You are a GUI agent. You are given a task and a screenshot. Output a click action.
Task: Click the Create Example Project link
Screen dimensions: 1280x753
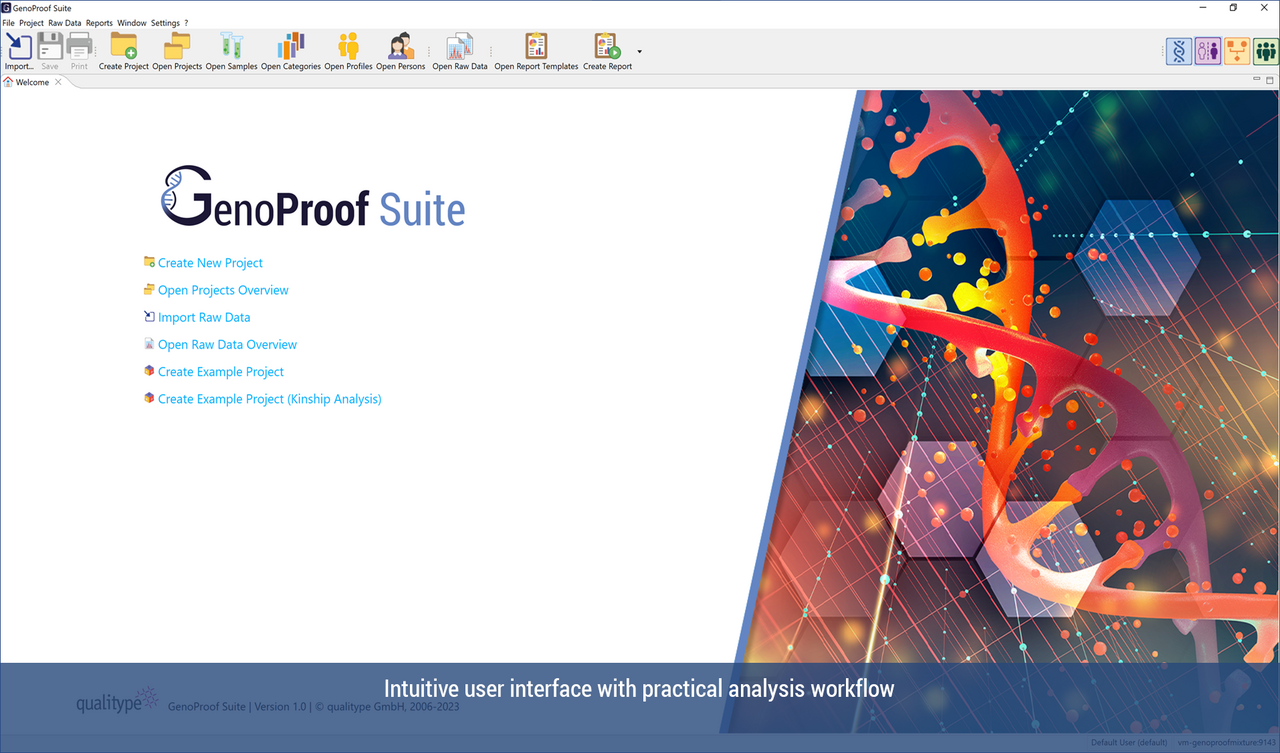221,371
